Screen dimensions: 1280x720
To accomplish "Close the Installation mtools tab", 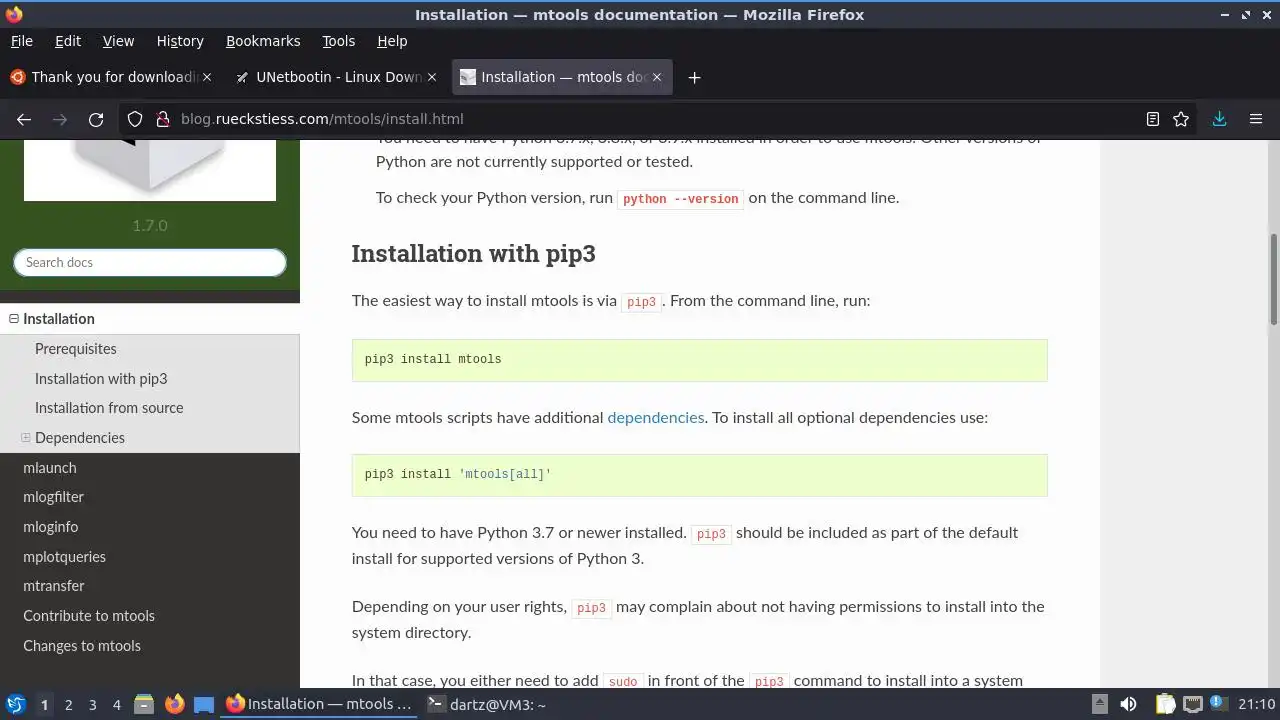I will coord(656,77).
